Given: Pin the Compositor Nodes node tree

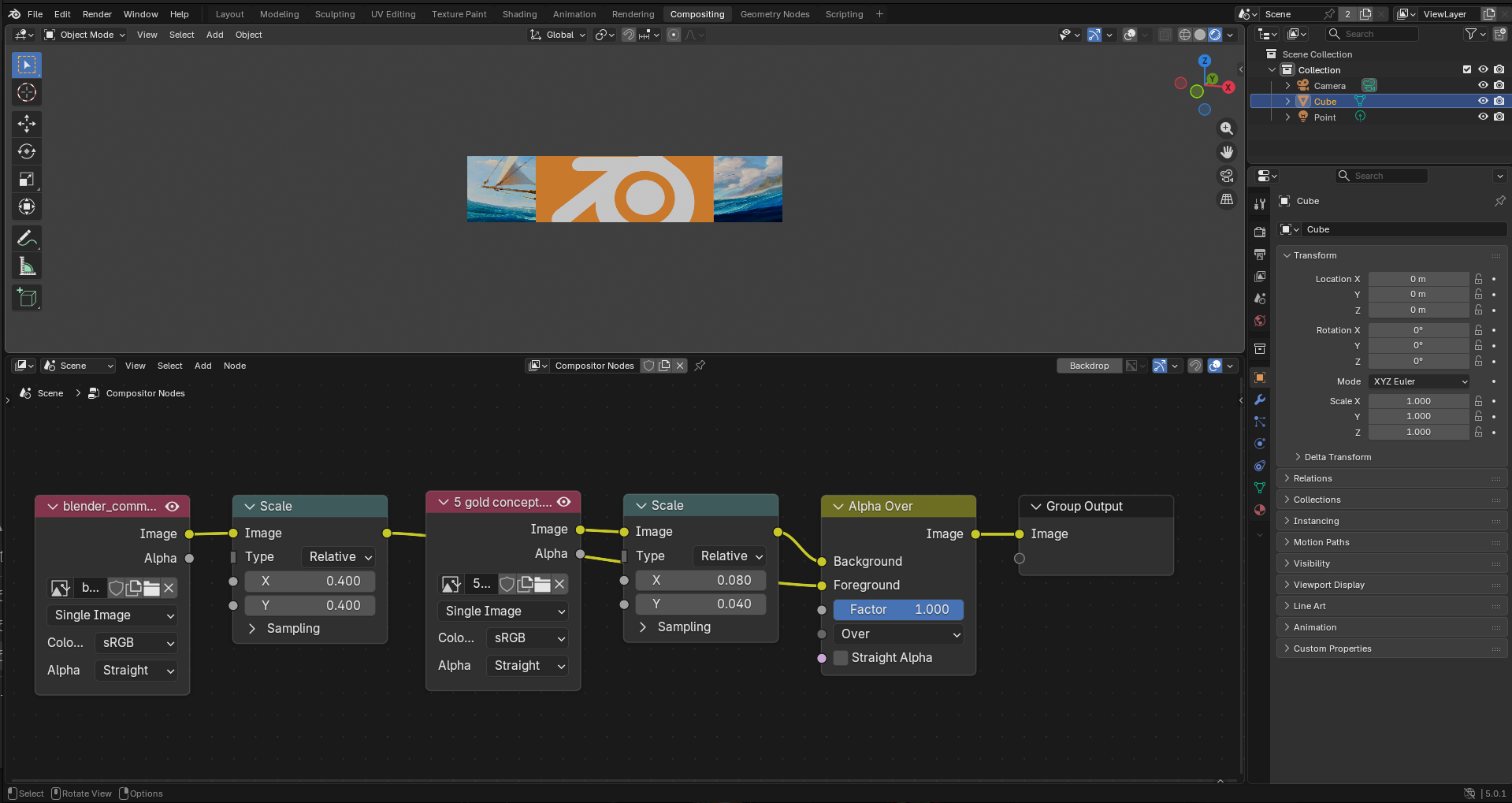Looking at the screenshot, I should point(700,366).
